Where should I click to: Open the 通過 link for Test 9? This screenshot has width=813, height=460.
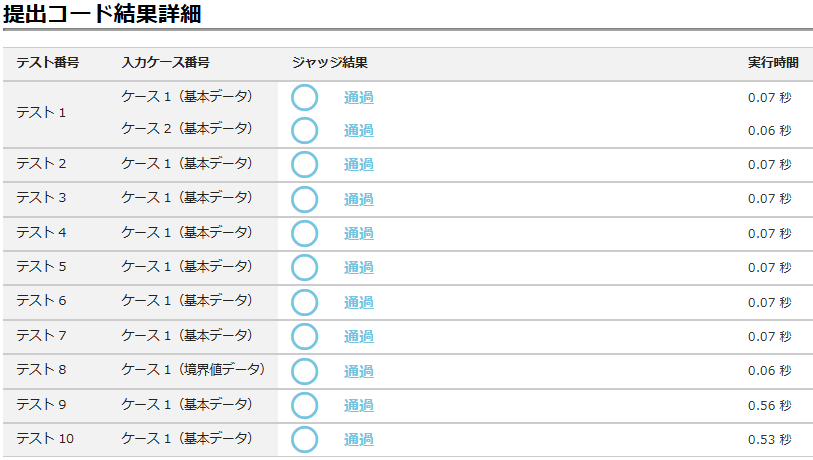[x=358, y=405]
